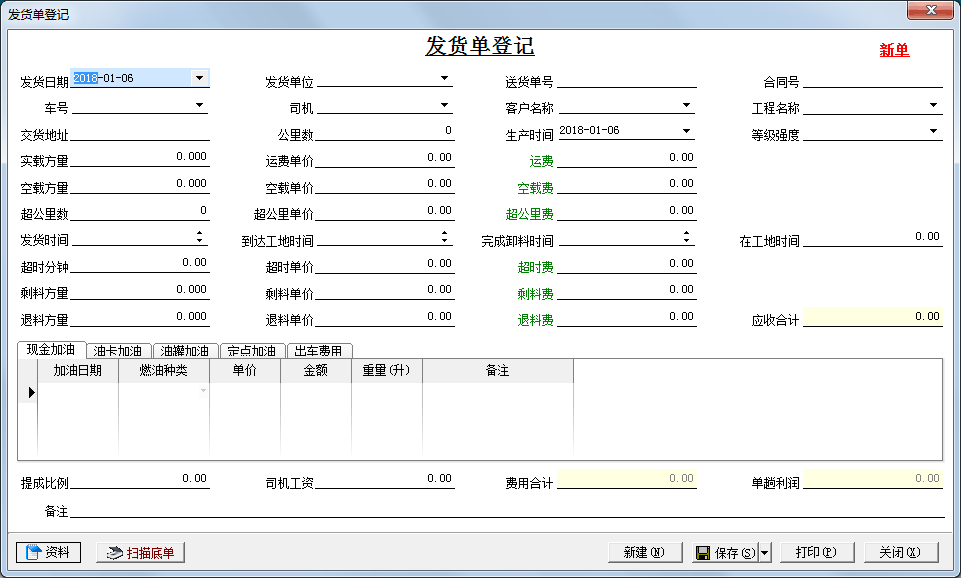Click the 退料方量 field

(x=140, y=318)
